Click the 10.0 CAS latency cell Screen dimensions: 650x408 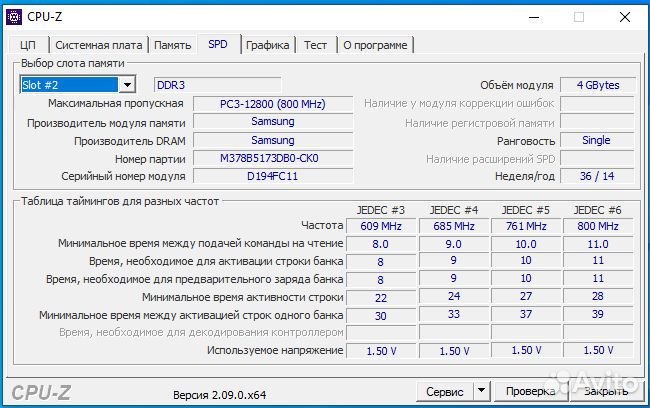(526, 244)
